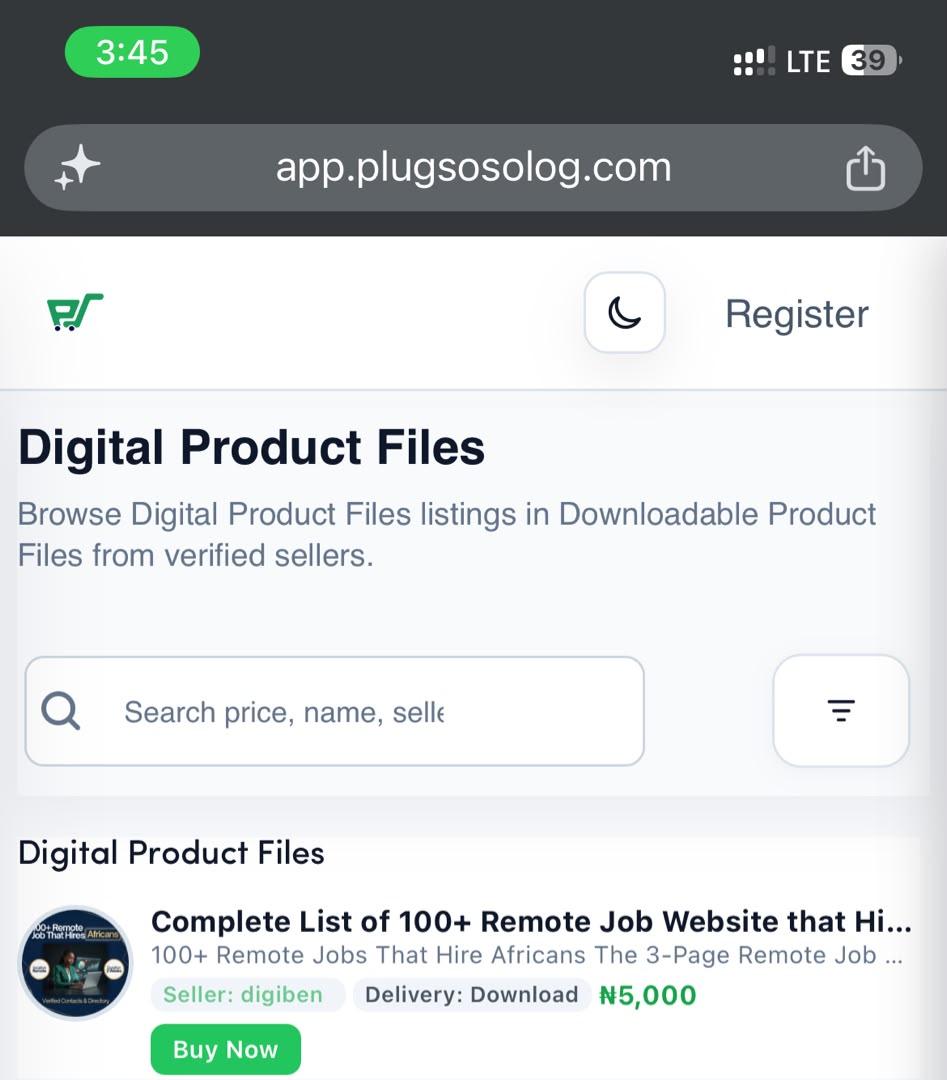Screen dimensions: 947x1080
Task: Click the magnifying glass search icon
Action: (61, 711)
